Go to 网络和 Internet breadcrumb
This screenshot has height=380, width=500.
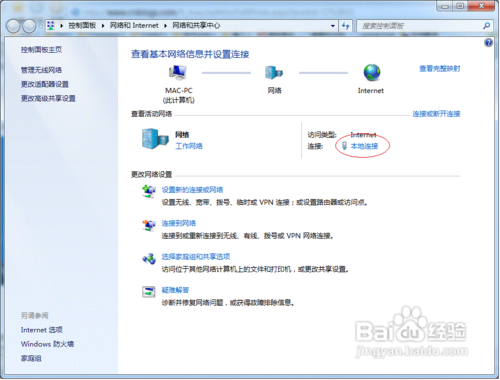(x=134, y=26)
